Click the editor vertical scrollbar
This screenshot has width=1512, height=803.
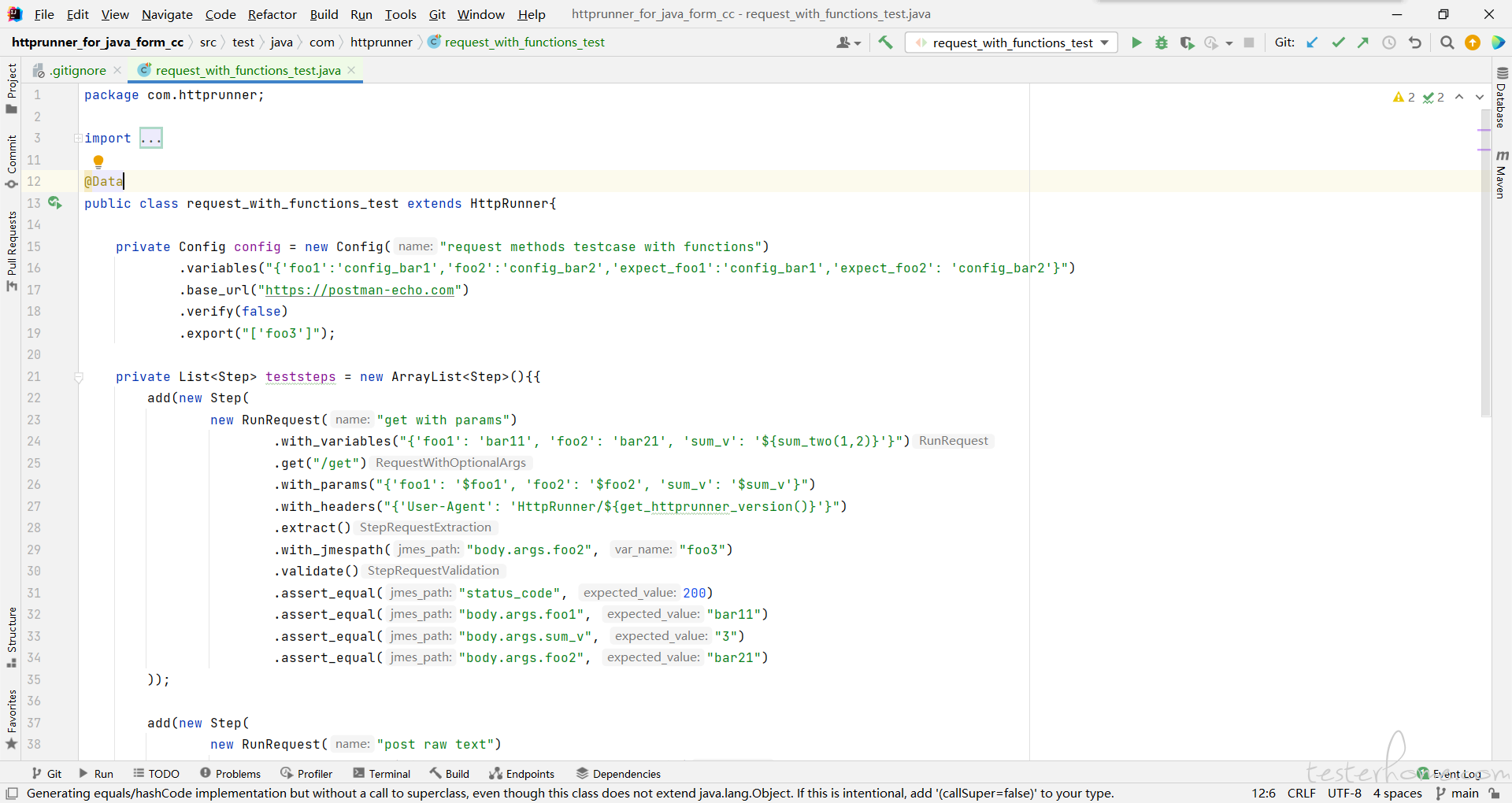[1485, 264]
